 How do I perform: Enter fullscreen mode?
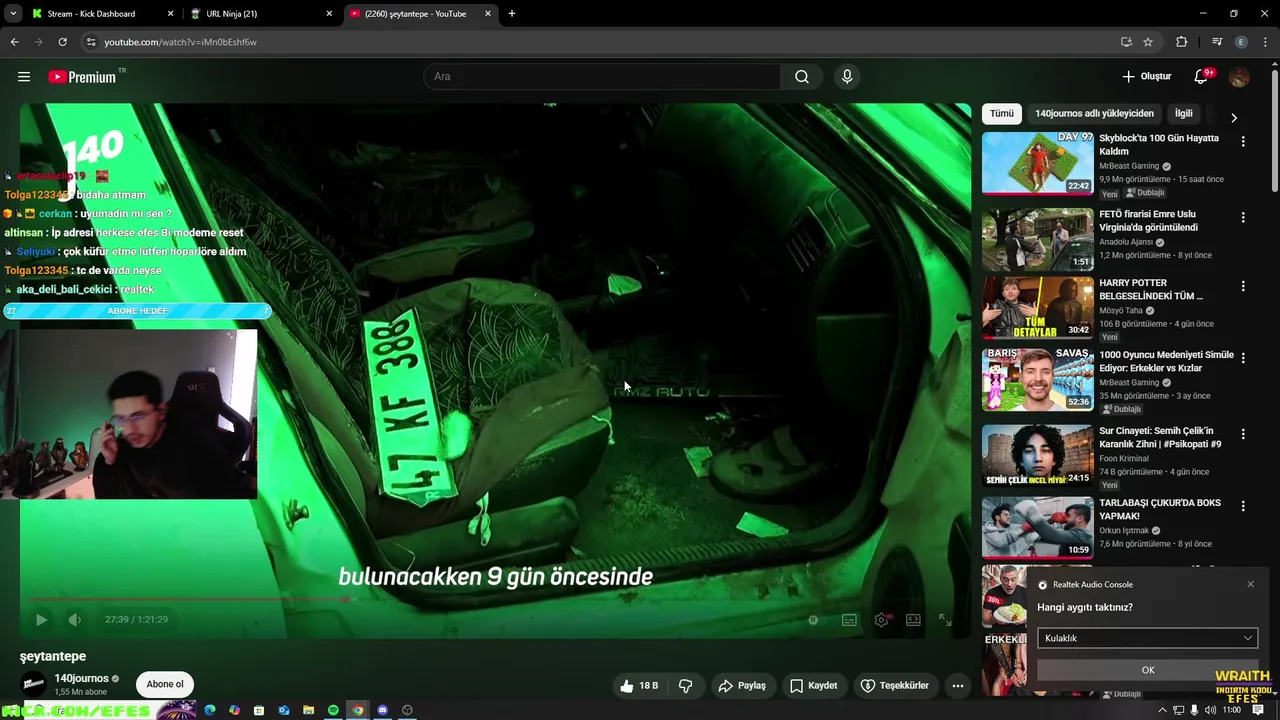945,620
